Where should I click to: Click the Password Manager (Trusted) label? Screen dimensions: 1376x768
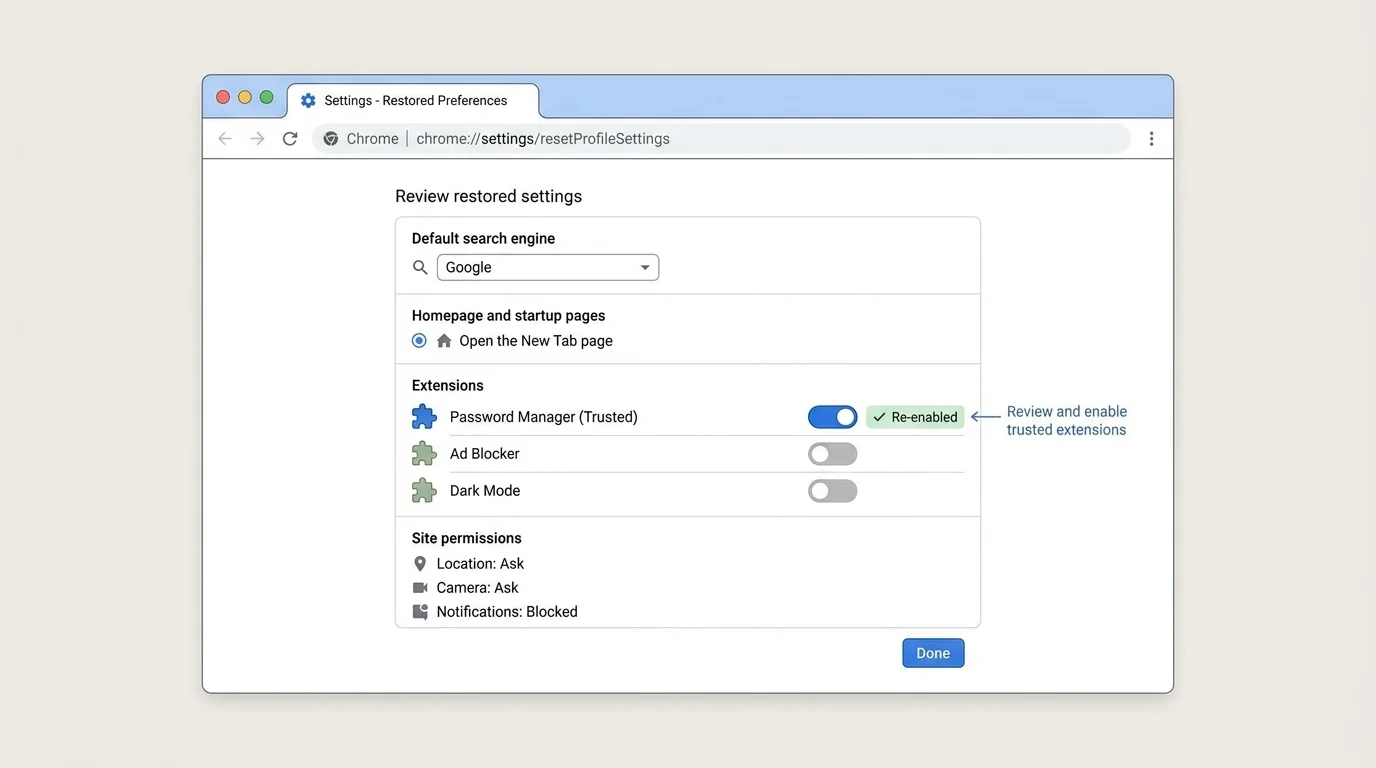tap(544, 417)
